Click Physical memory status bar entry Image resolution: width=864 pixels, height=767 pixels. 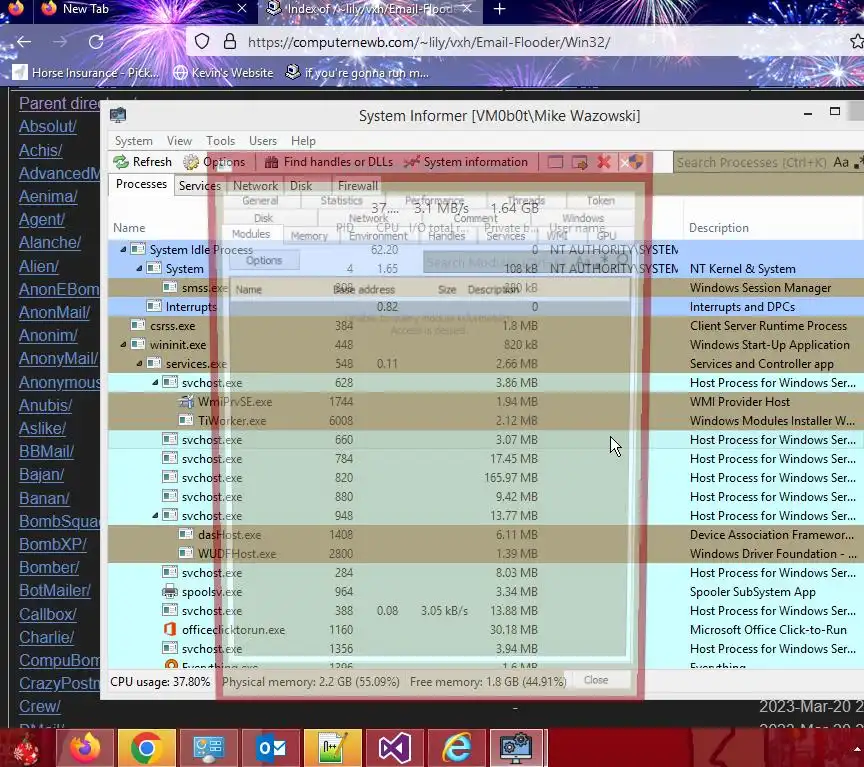tap(310, 682)
